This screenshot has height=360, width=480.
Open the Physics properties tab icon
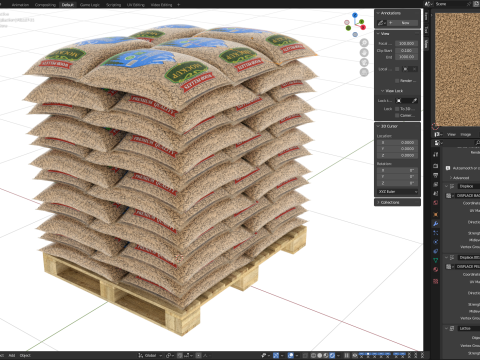point(435,242)
